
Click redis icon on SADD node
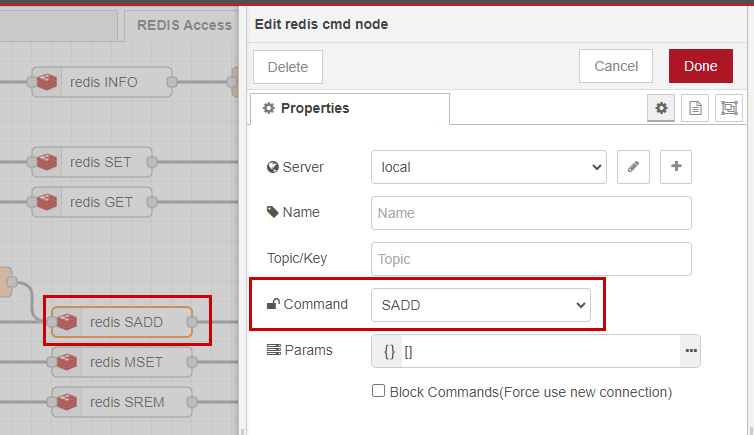(x=67, y=322)
